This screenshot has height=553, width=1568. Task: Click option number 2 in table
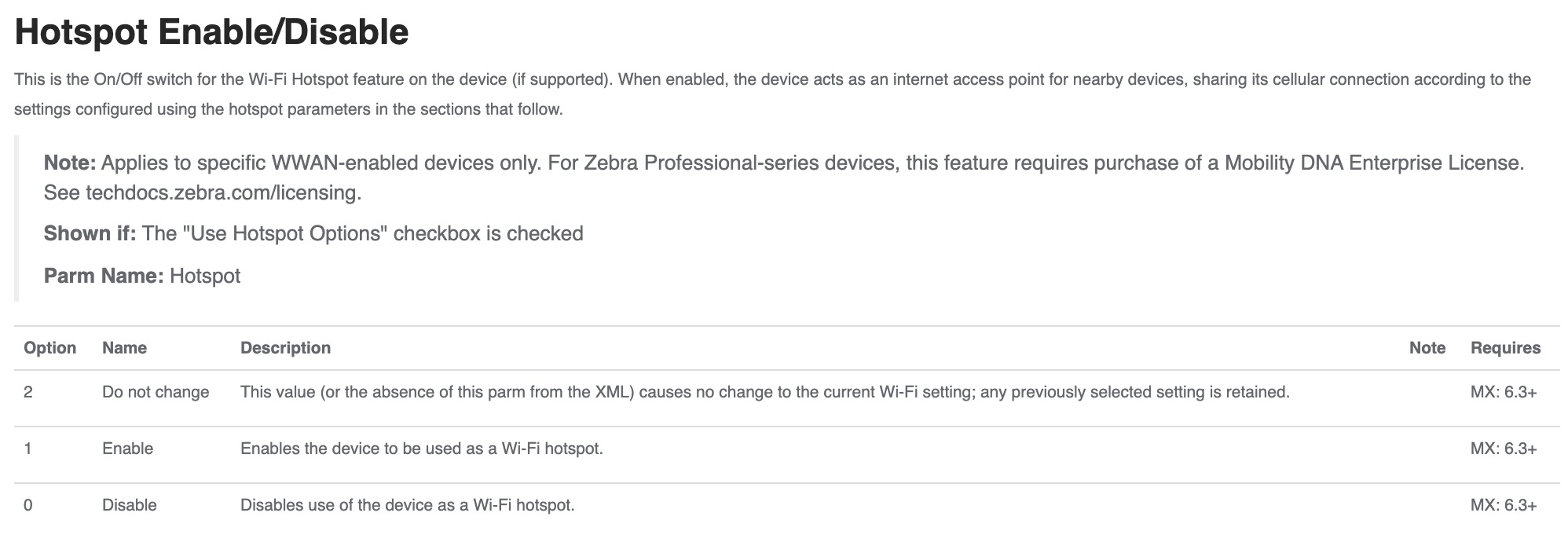coord(28,392)
